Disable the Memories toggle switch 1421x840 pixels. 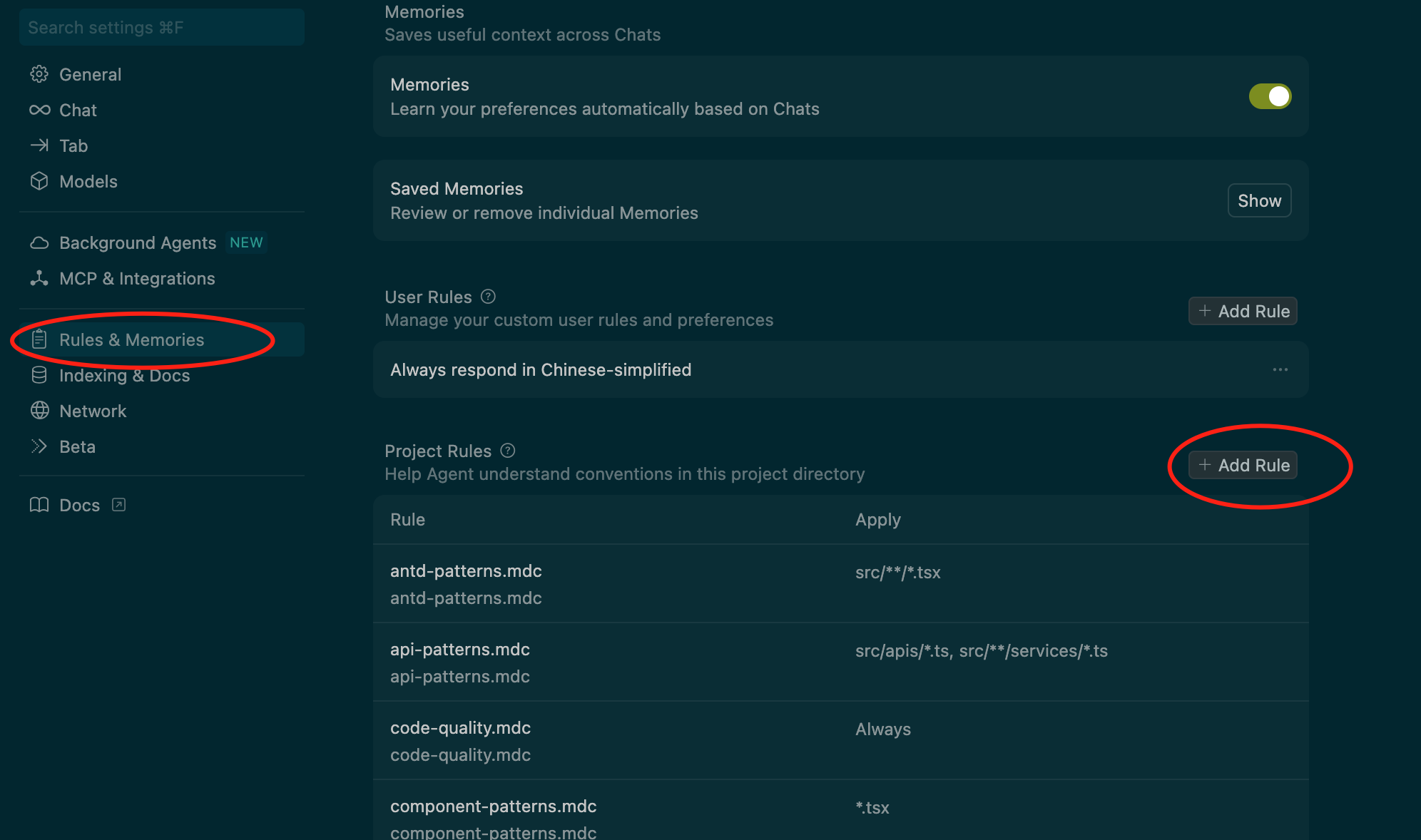click(x=1270, y=96)
